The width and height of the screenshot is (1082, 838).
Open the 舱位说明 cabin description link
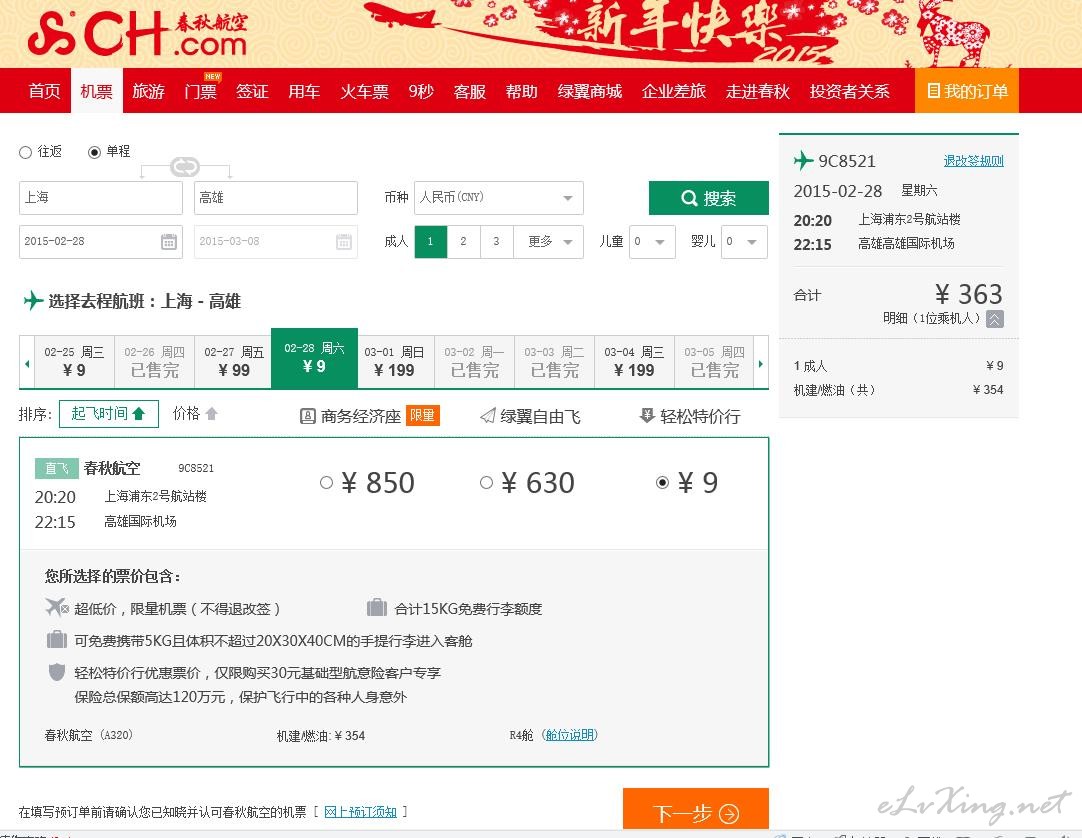pyautogui.click(x=569, y=735)
